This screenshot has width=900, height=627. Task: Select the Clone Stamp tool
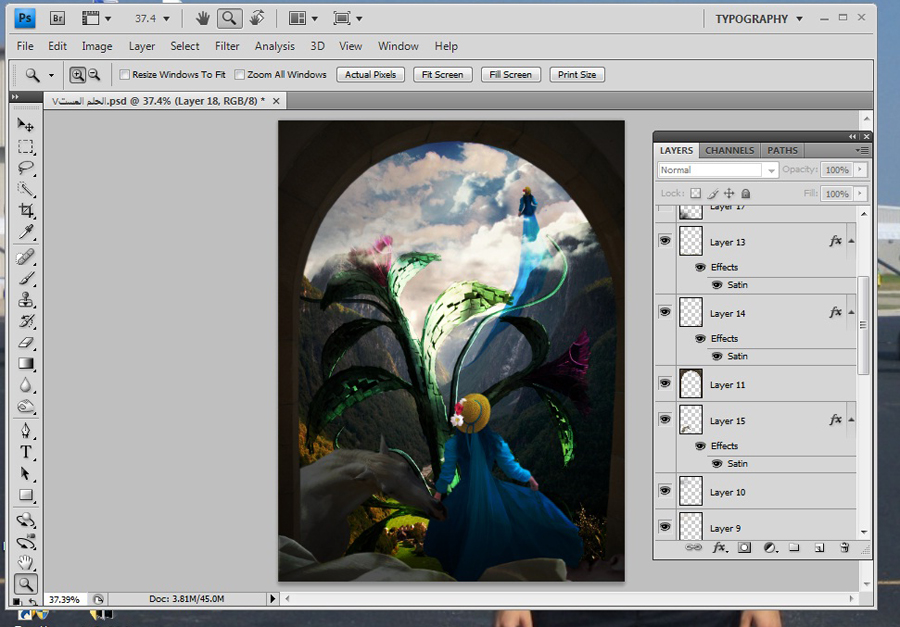(25, 300)
